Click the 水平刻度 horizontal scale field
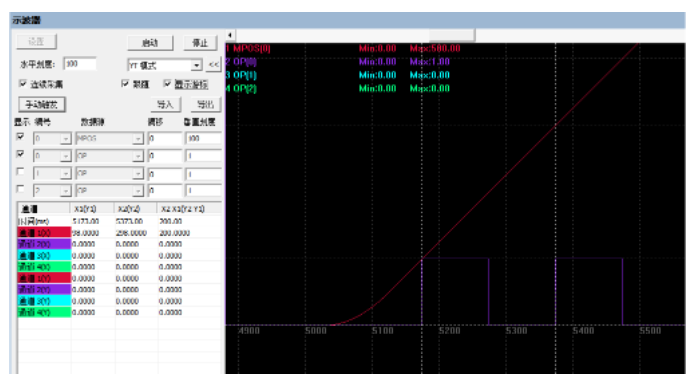695x385 pixels. click(80, 64)
